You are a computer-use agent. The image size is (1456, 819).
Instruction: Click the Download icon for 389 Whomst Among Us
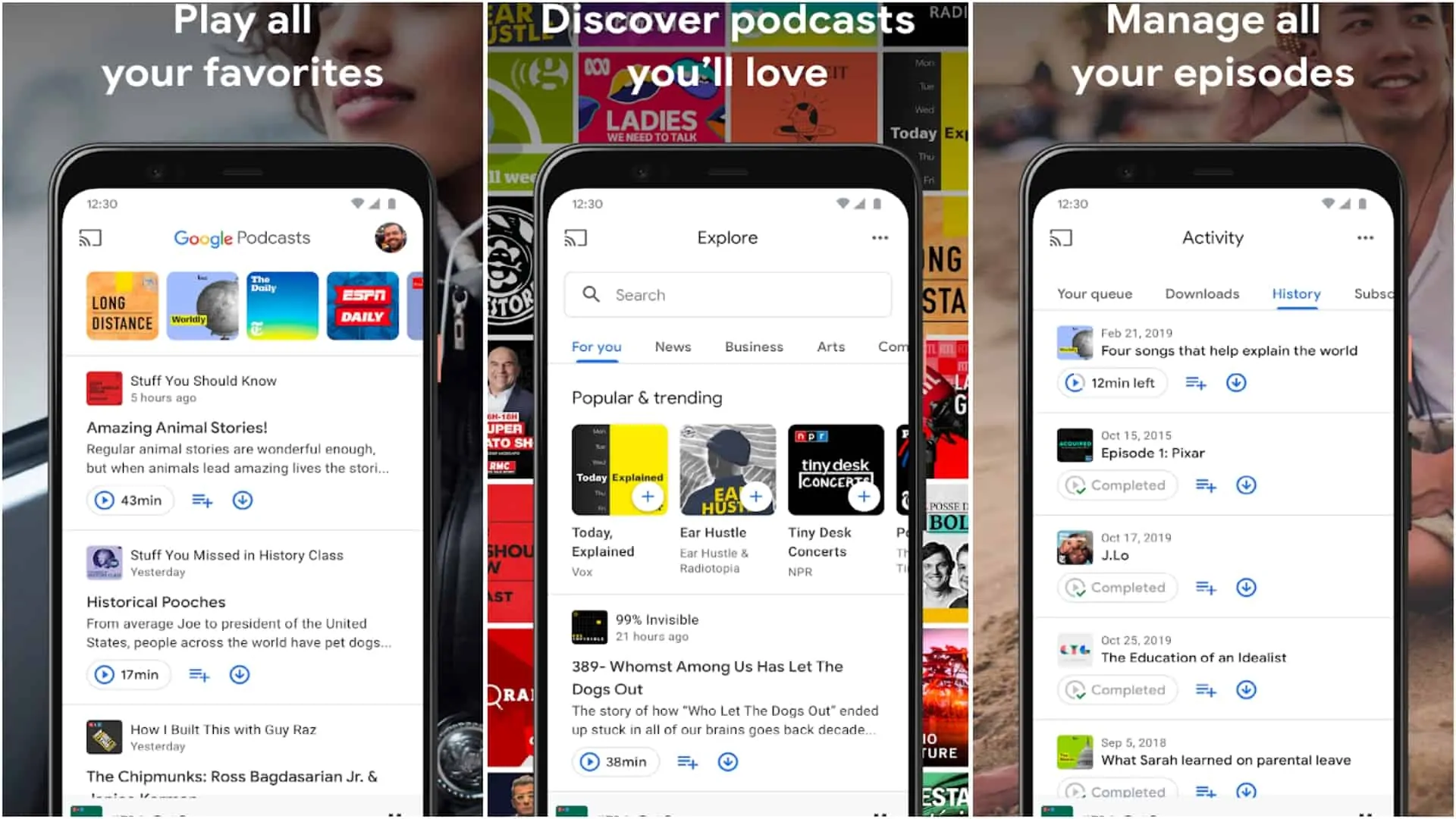point(728,762)
